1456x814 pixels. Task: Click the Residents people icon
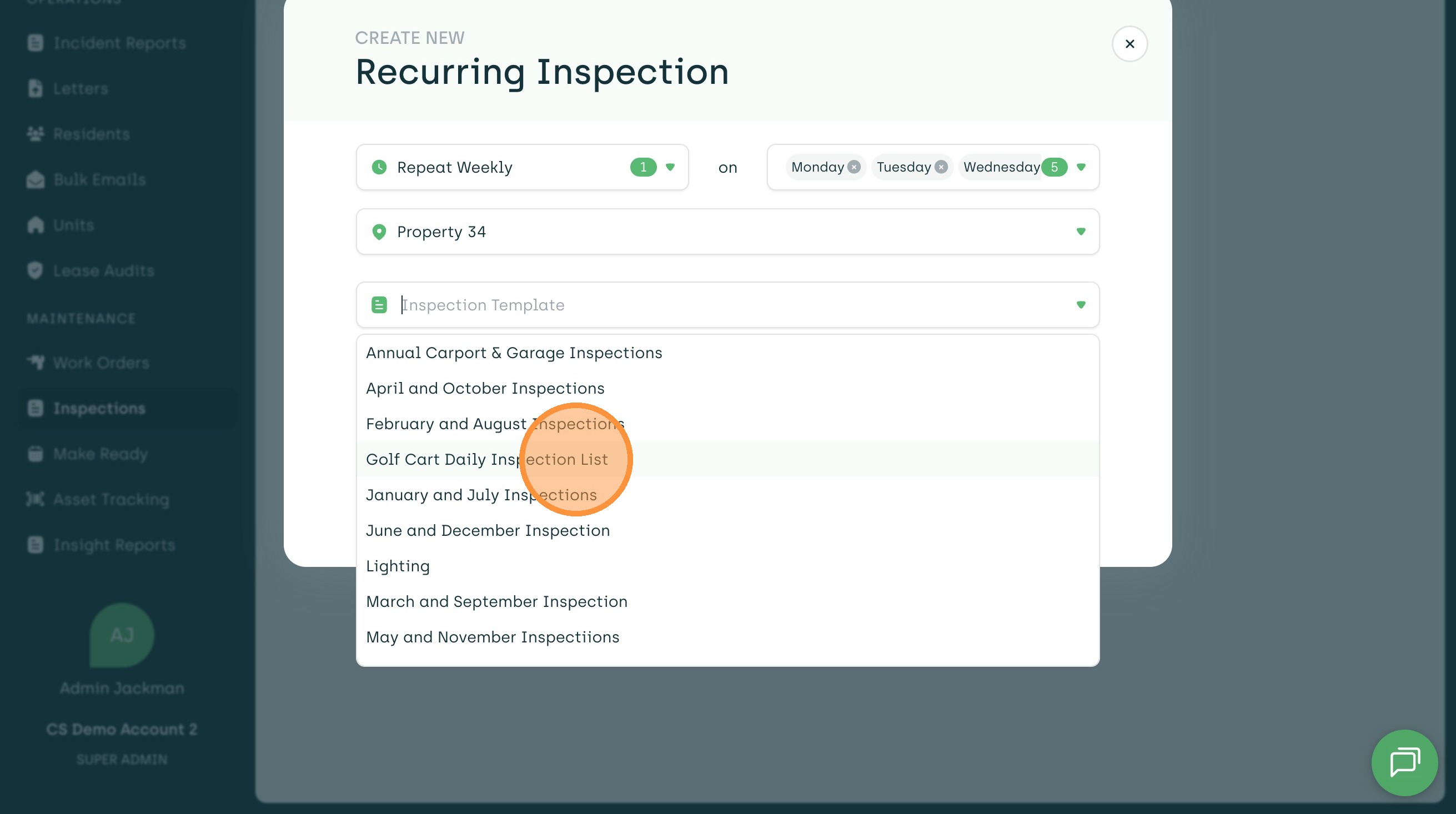[x=35, y=134]
